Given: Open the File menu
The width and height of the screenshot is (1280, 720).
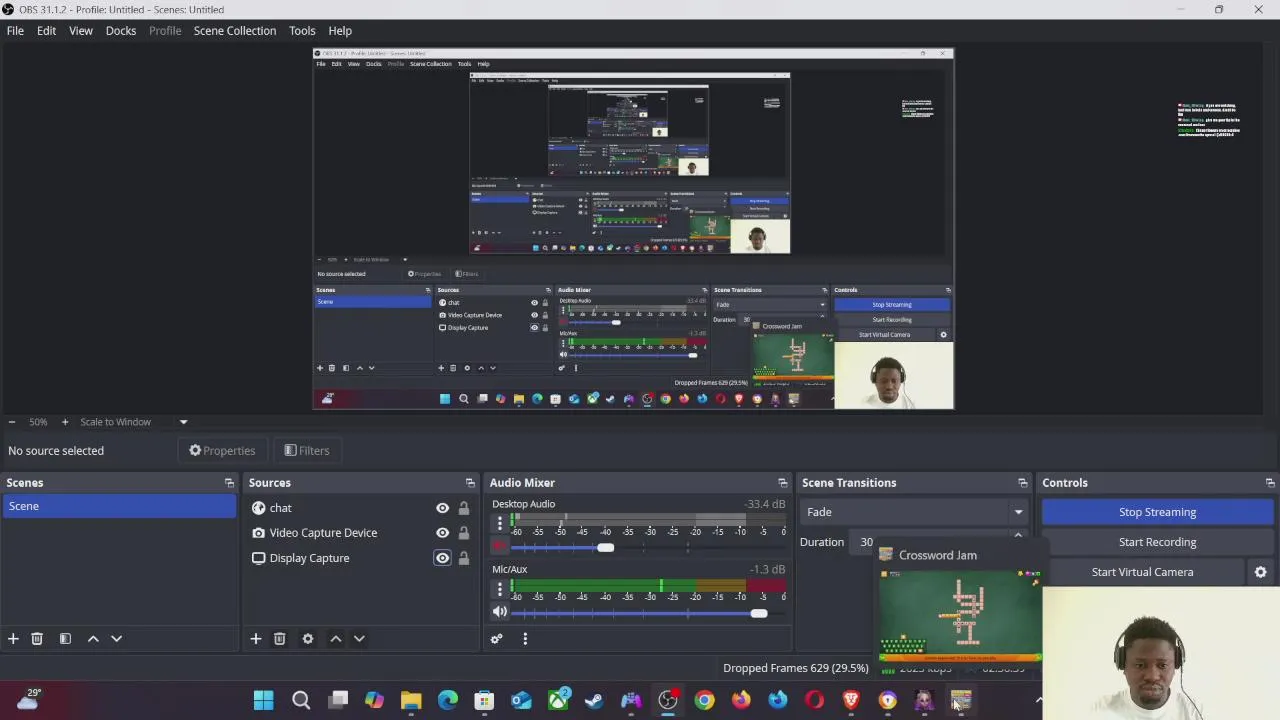Looking at the screenshot, I should (x=15, y=31).
